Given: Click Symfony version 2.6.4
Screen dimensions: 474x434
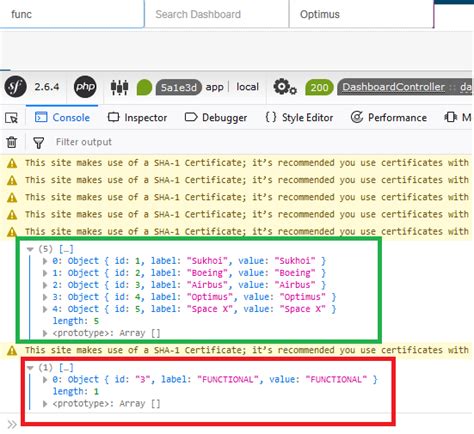Looking at the screenshot, I should click(47, 87).
